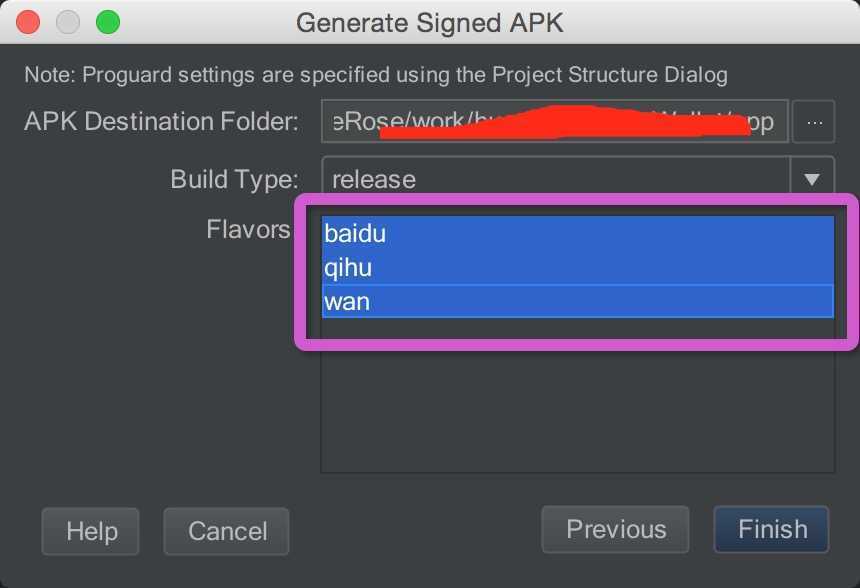Minimize the dialog using the yellow button
Viewport: 860px width, 588px height.
(x=68, y=21)
